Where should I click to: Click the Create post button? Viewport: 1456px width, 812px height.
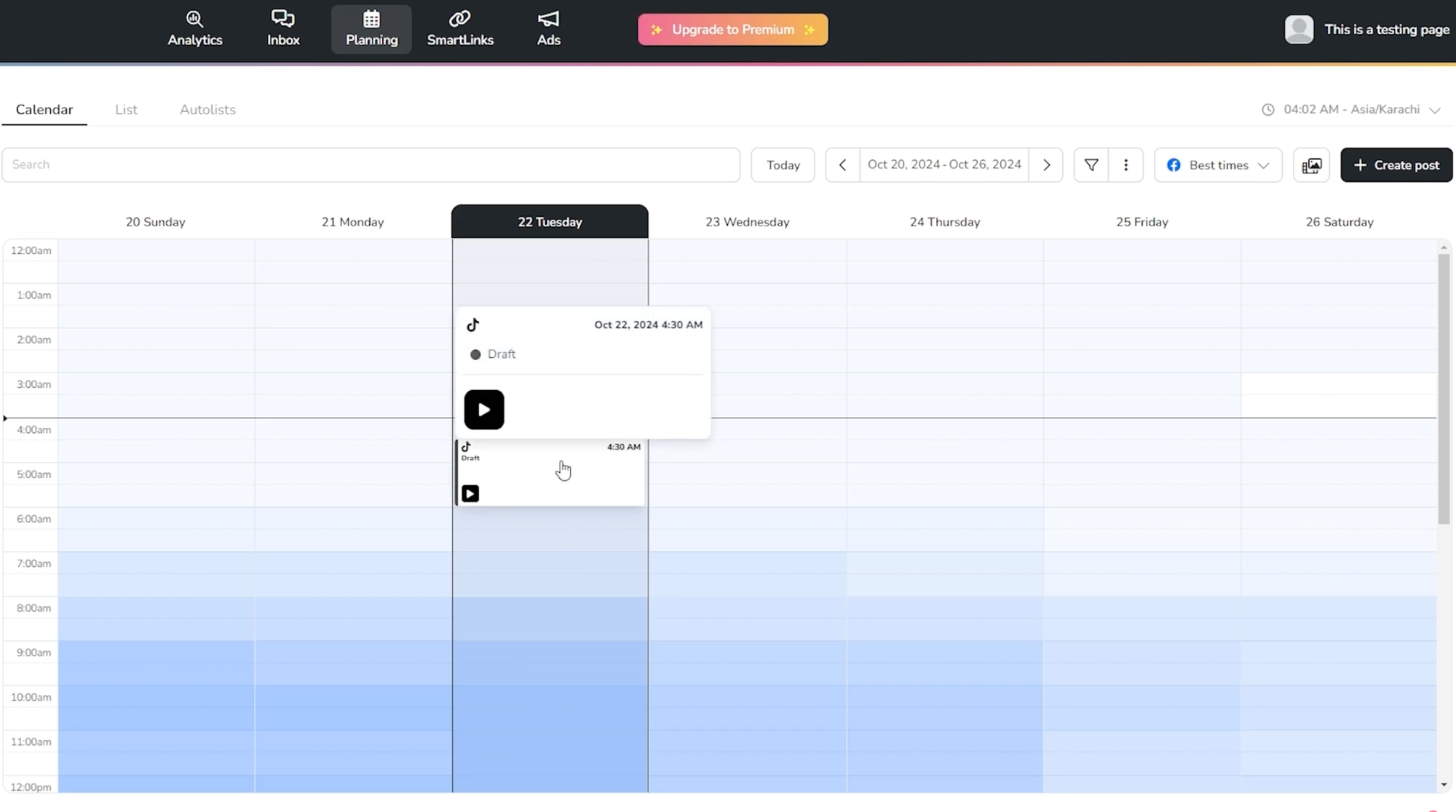point(1396,165)
